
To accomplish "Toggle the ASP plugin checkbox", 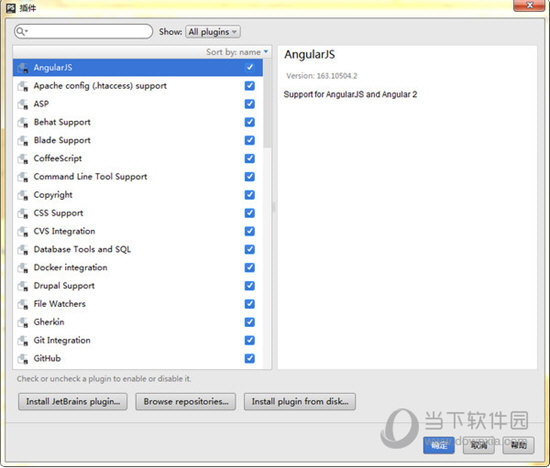I will [x=250, y=104].
